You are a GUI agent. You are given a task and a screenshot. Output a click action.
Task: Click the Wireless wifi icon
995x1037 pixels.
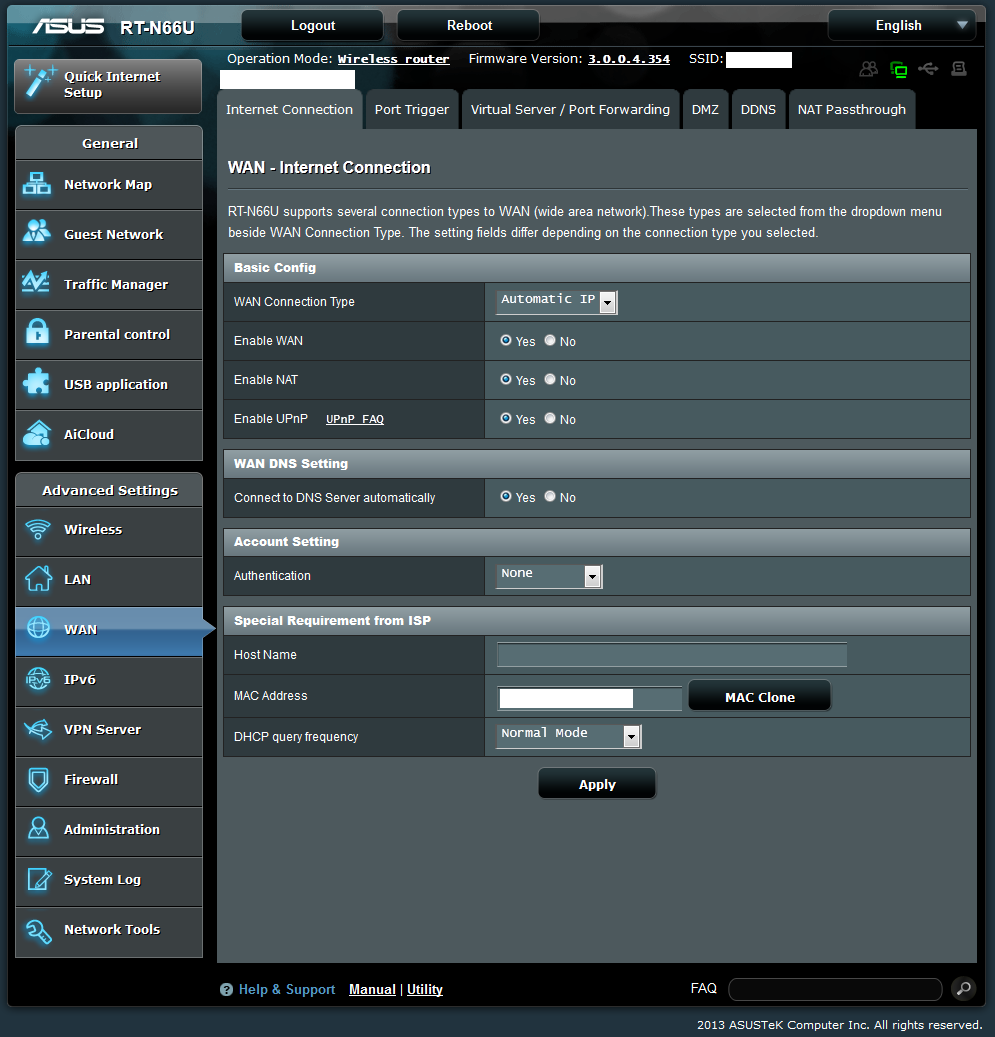point(38,529)
